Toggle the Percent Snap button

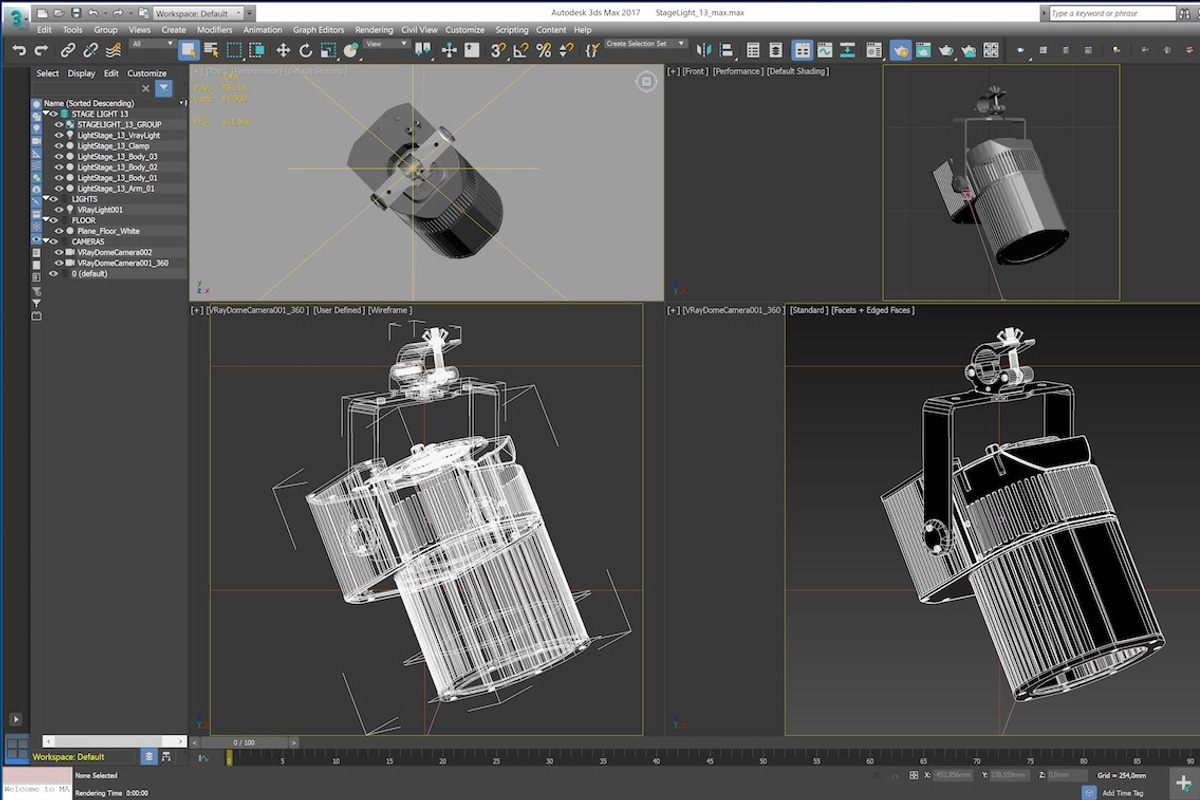pyautogui.click(x=544, y=50)
